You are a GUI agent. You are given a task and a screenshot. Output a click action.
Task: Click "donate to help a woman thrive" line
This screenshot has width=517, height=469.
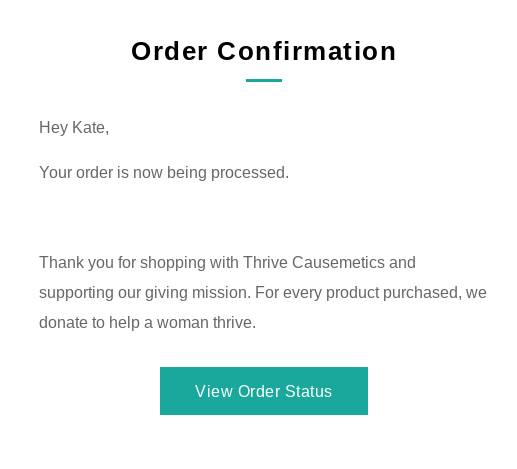click(x=147, y=323)
